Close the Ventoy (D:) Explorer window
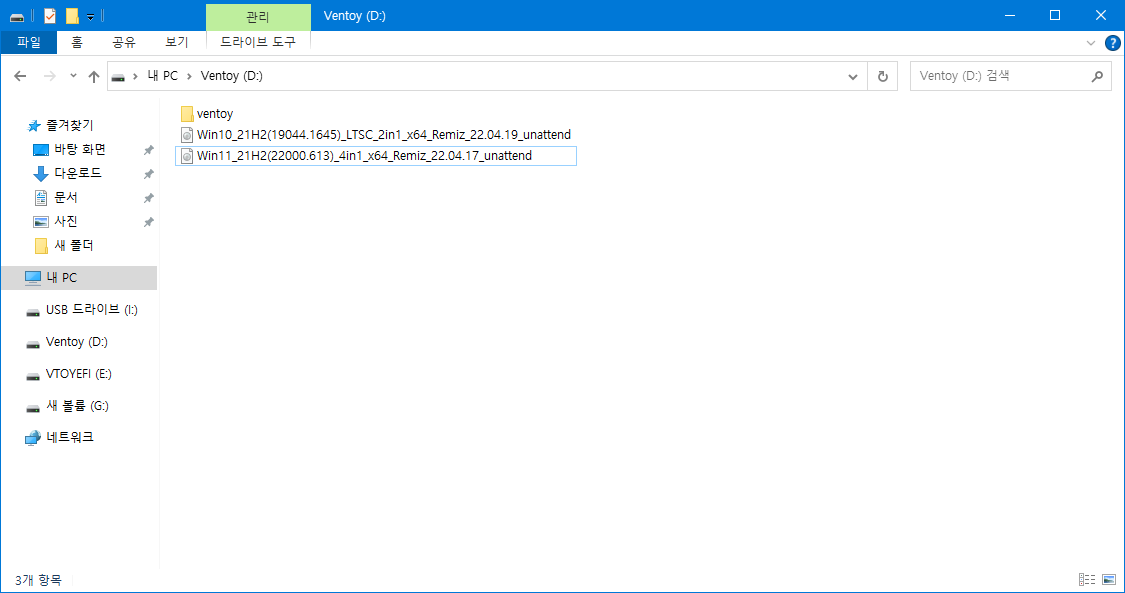Viewport: 1125px width, 593px height. pyautogui.click(x=1101, y=15)
